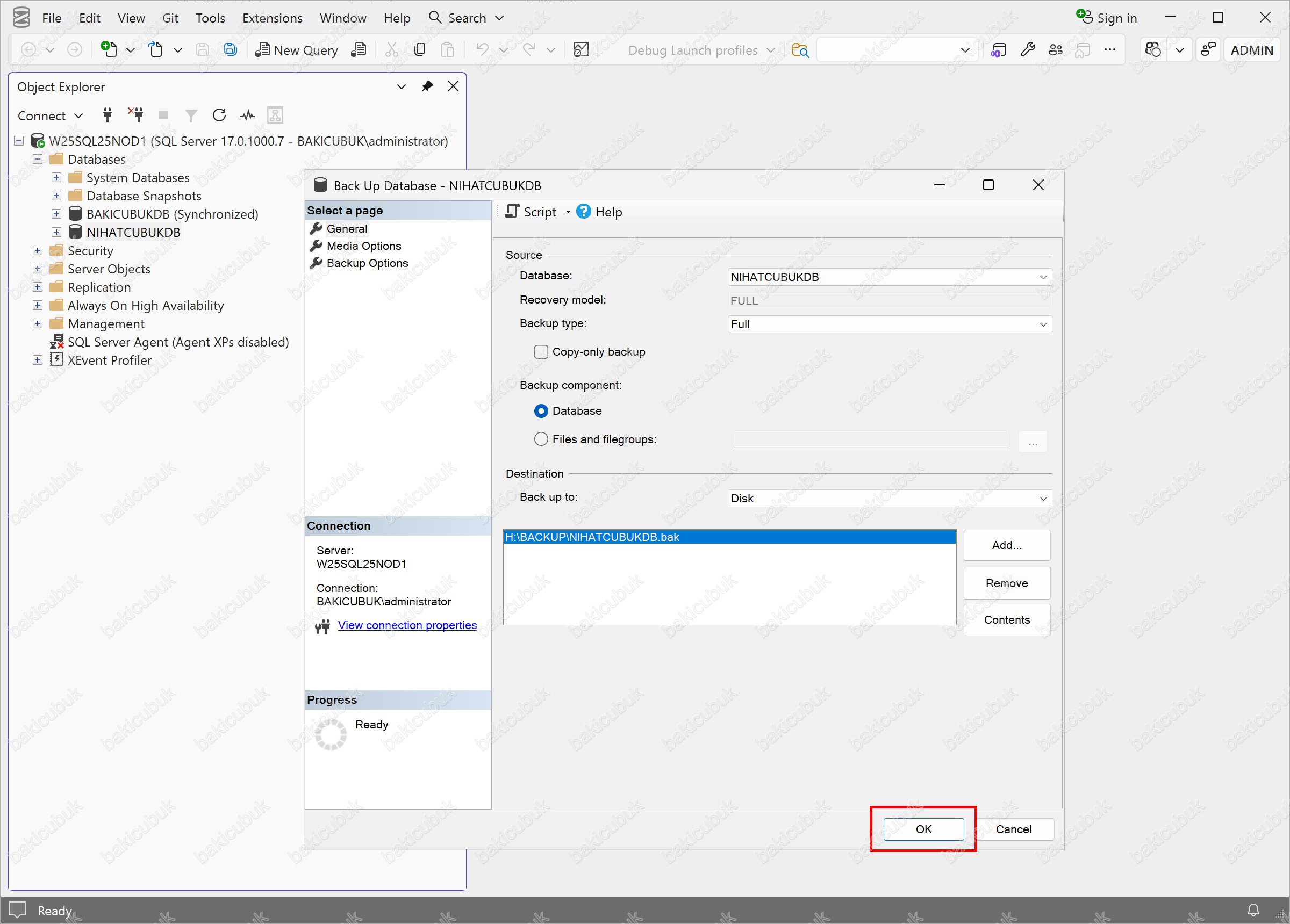Open the Tools menu

tap(210, 18)
